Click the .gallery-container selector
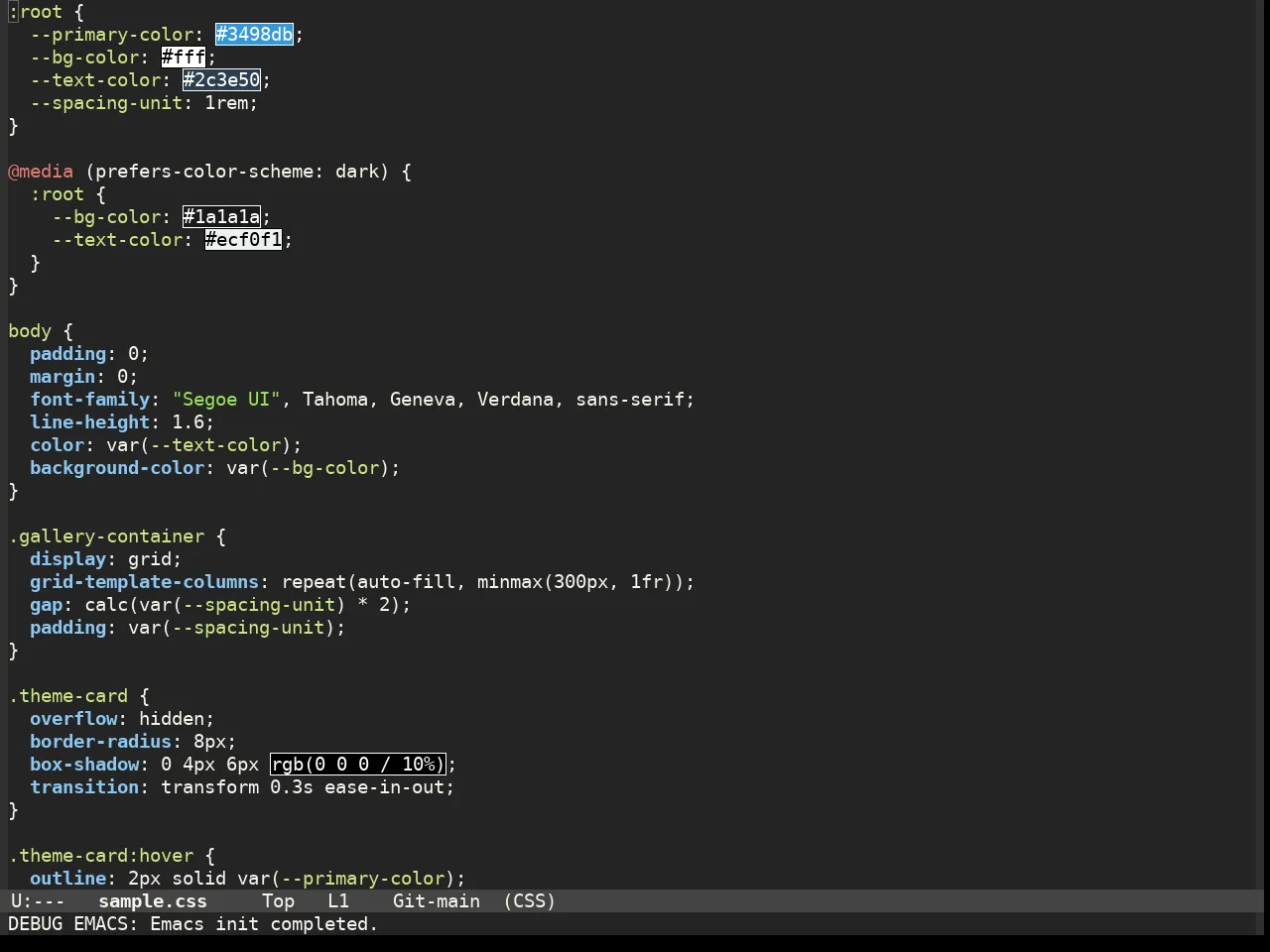 click(x=106, y=536)
